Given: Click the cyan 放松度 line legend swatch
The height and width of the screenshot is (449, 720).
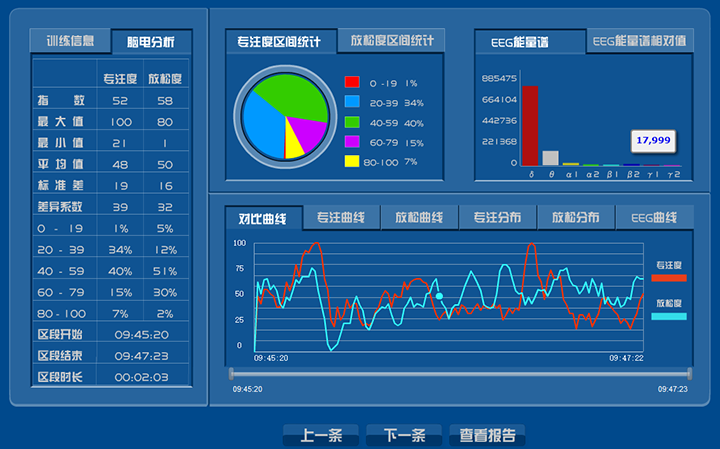Looking at the screenshot, I should click(669, 316).
